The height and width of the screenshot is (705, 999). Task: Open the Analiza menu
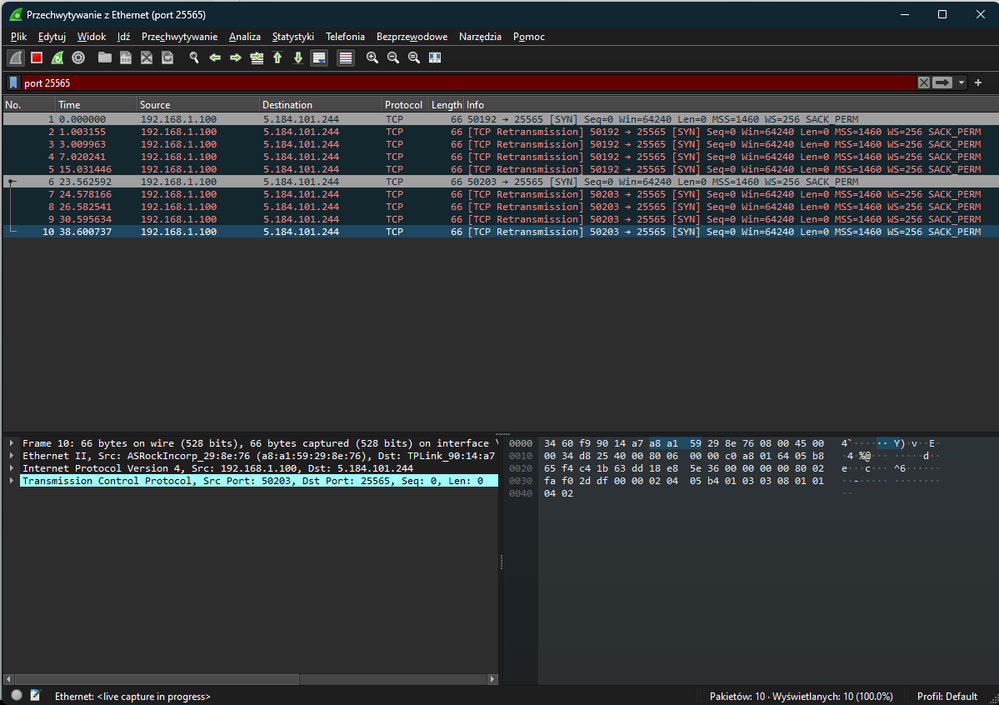(x=244, y=36)
